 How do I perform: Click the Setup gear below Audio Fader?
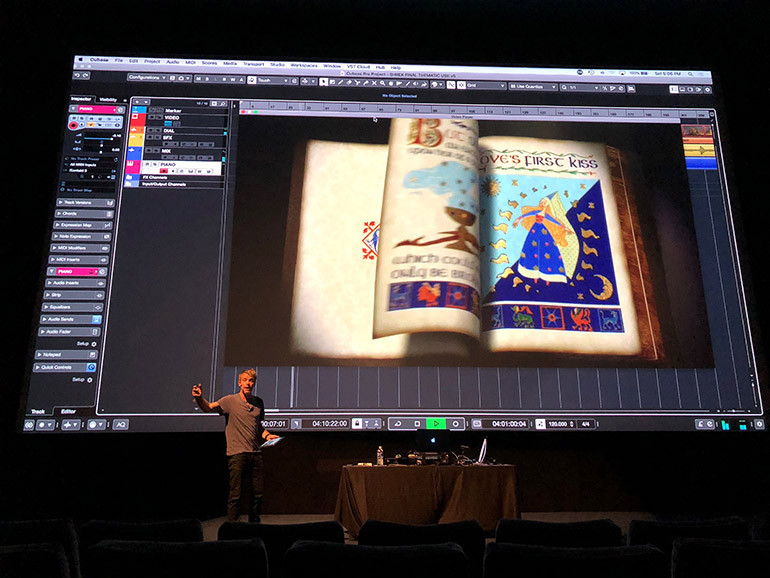[92, 343]
